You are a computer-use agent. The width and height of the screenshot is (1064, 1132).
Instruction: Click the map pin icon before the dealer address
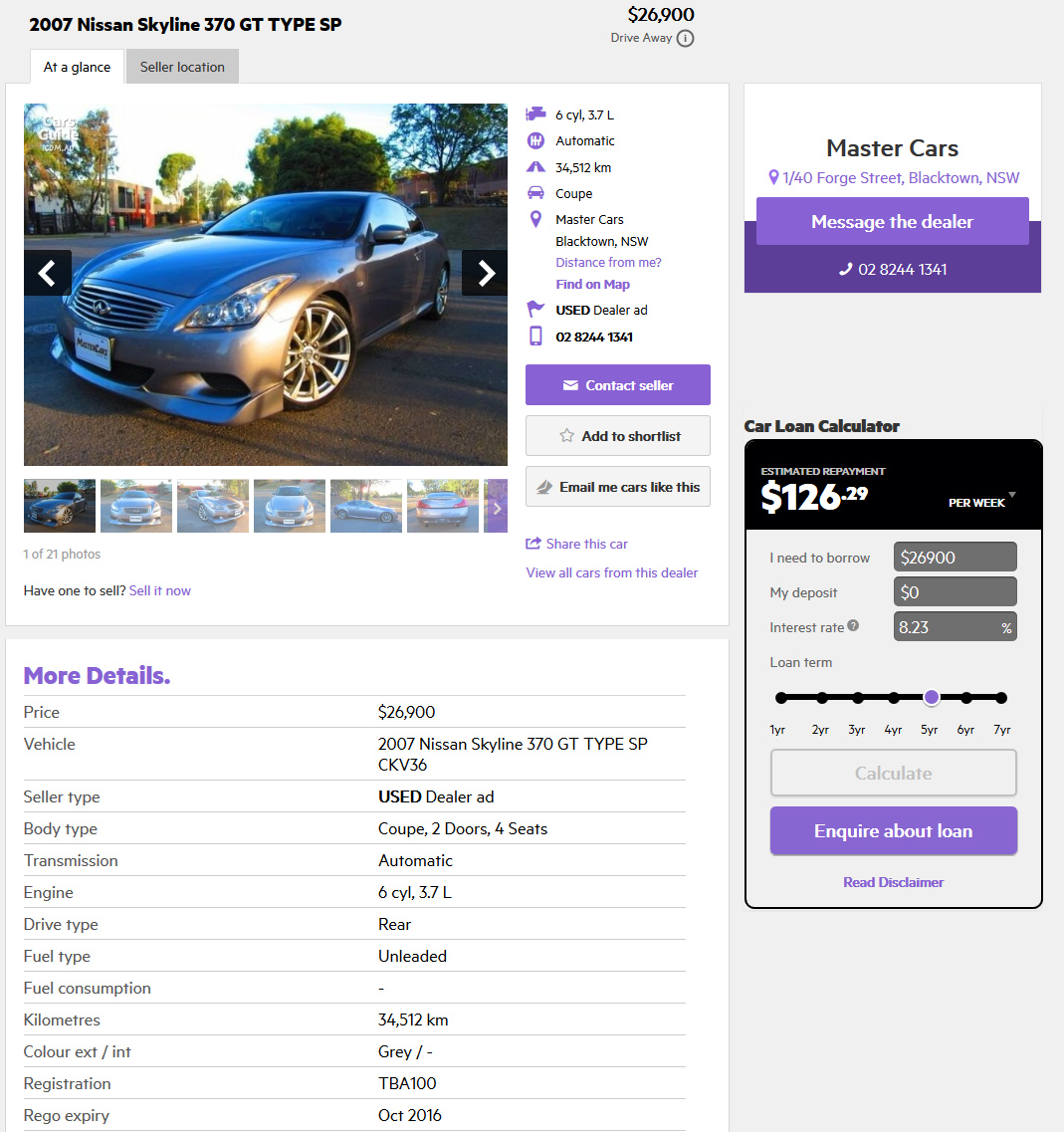pos(773,177)
